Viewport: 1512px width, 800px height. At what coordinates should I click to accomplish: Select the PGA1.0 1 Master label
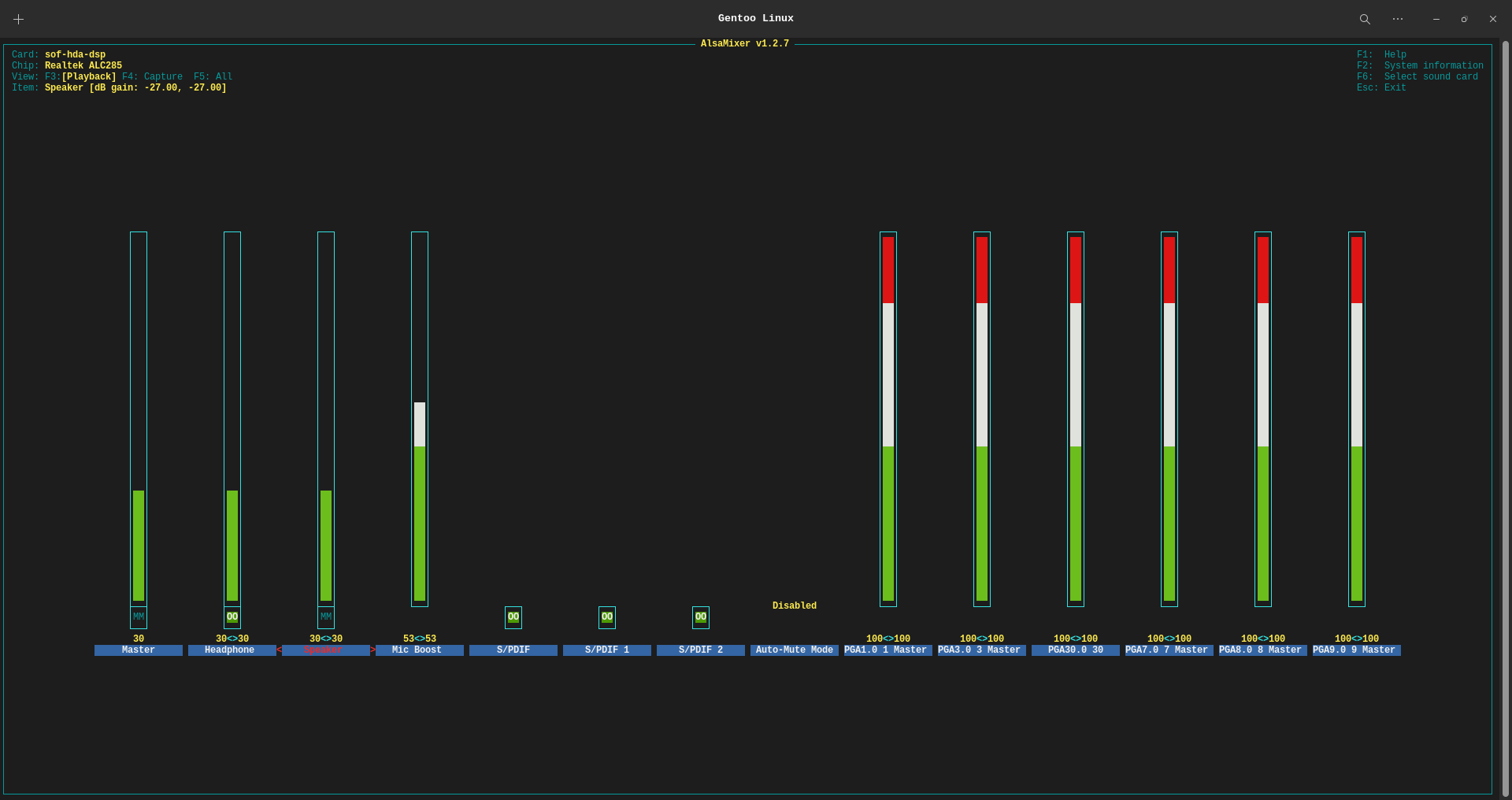(888, 650)
